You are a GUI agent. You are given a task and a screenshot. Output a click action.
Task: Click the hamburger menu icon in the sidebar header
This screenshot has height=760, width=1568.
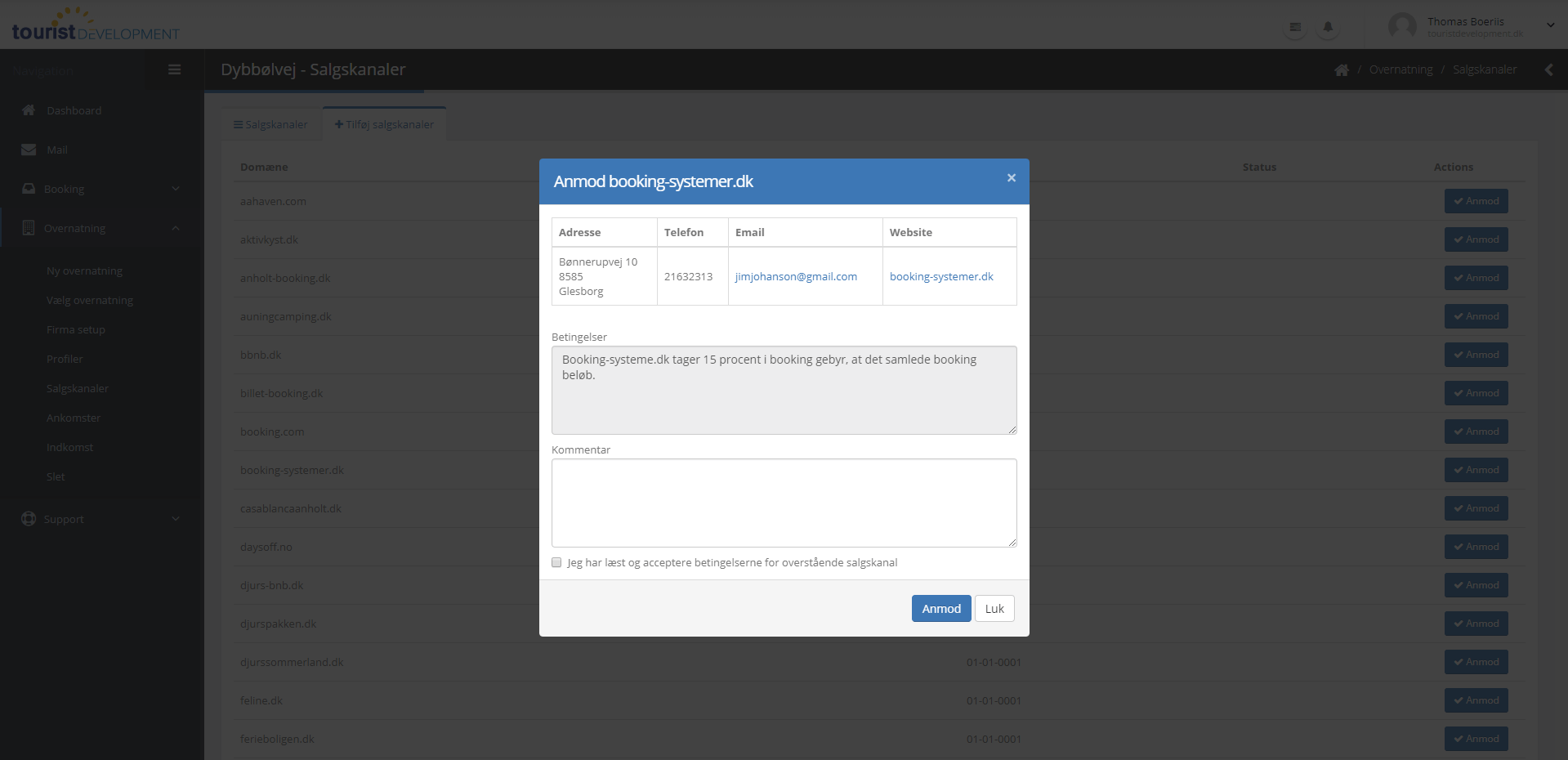174,69
